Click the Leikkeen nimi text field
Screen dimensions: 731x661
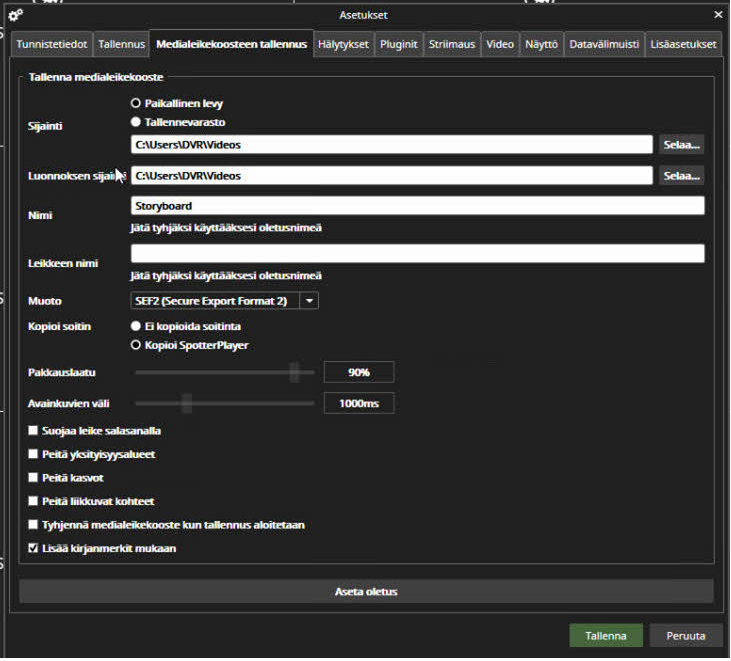(417, 254)
